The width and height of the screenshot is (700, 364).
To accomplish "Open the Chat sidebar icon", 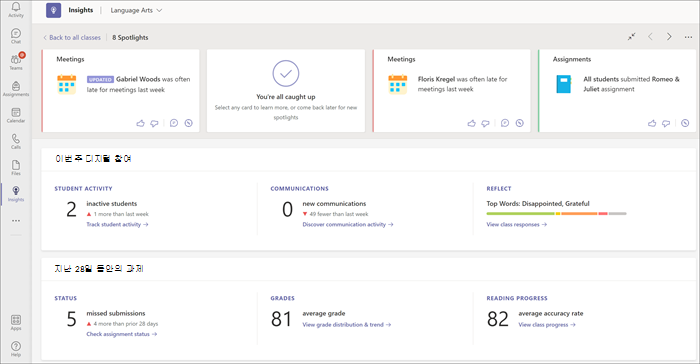I will pos(16,36).
